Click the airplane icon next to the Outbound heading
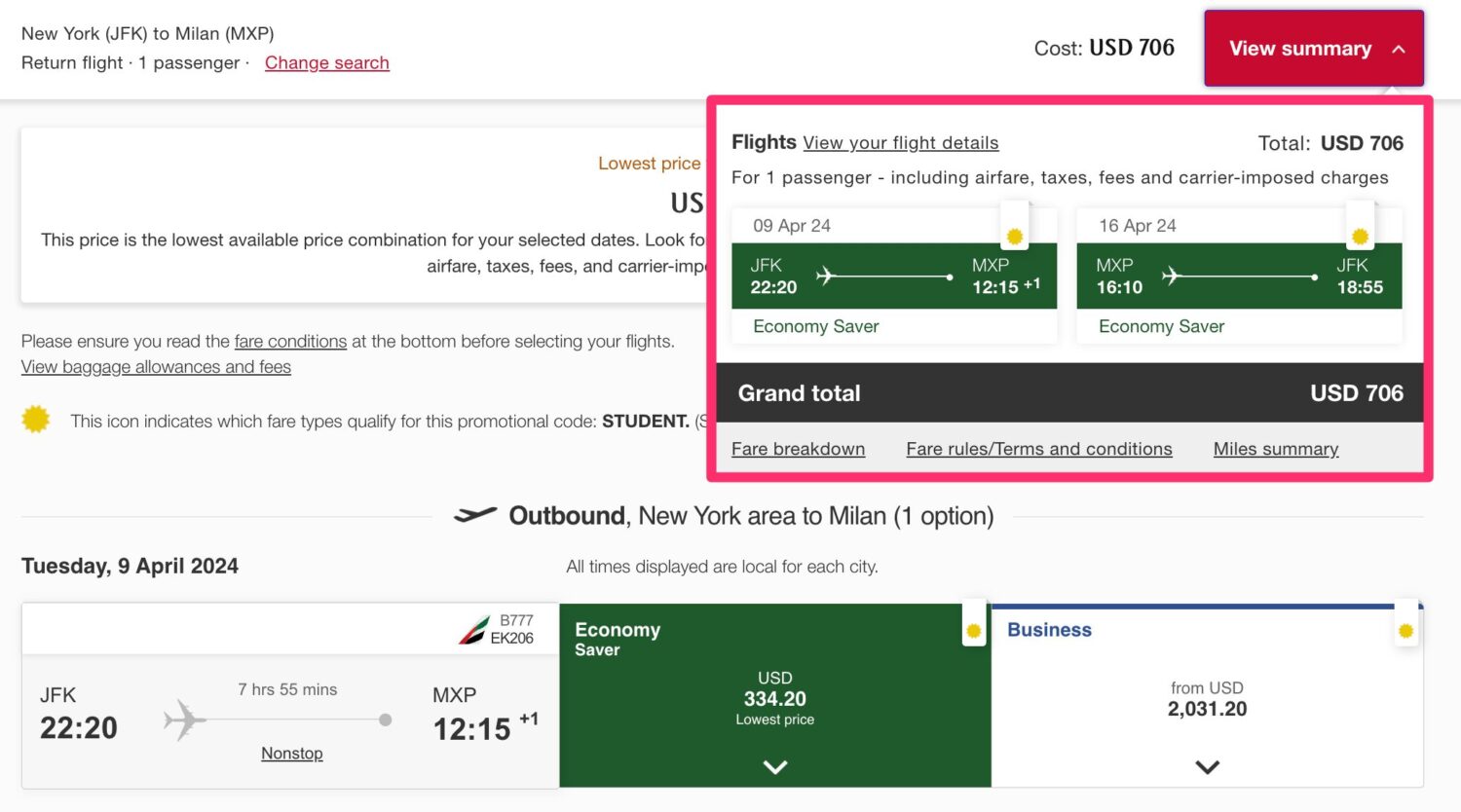Screen dimensions: 1461x812 476,515
